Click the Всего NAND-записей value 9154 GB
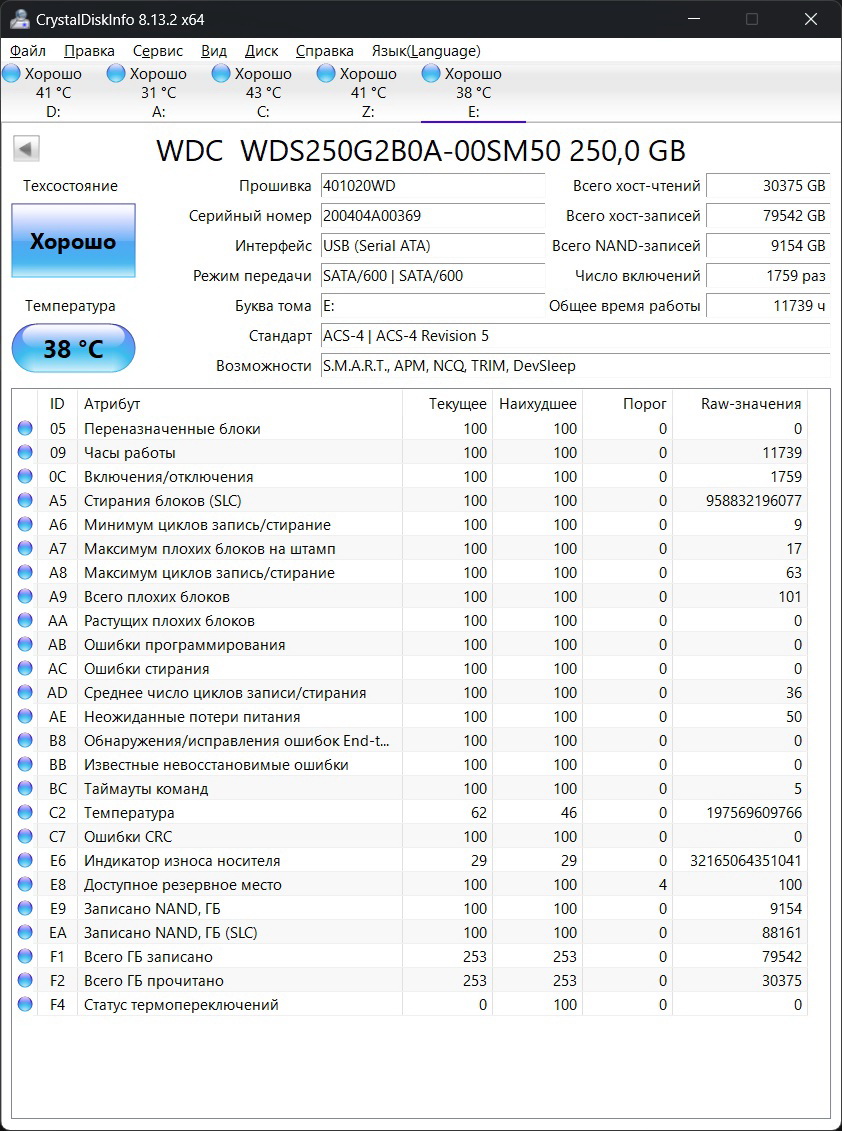Image resolution: width=844 pixels, height=1131 pixels. [x=768, y=246]
